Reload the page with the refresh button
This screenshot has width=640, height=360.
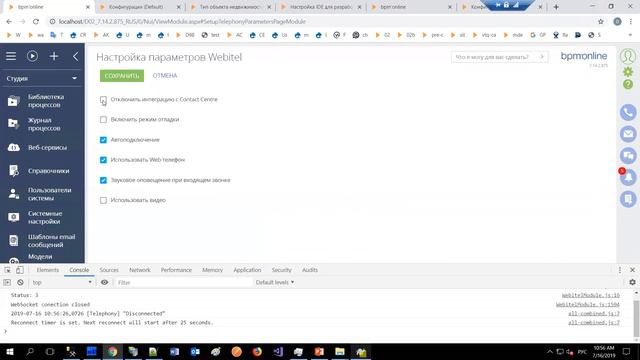(36, 21)
